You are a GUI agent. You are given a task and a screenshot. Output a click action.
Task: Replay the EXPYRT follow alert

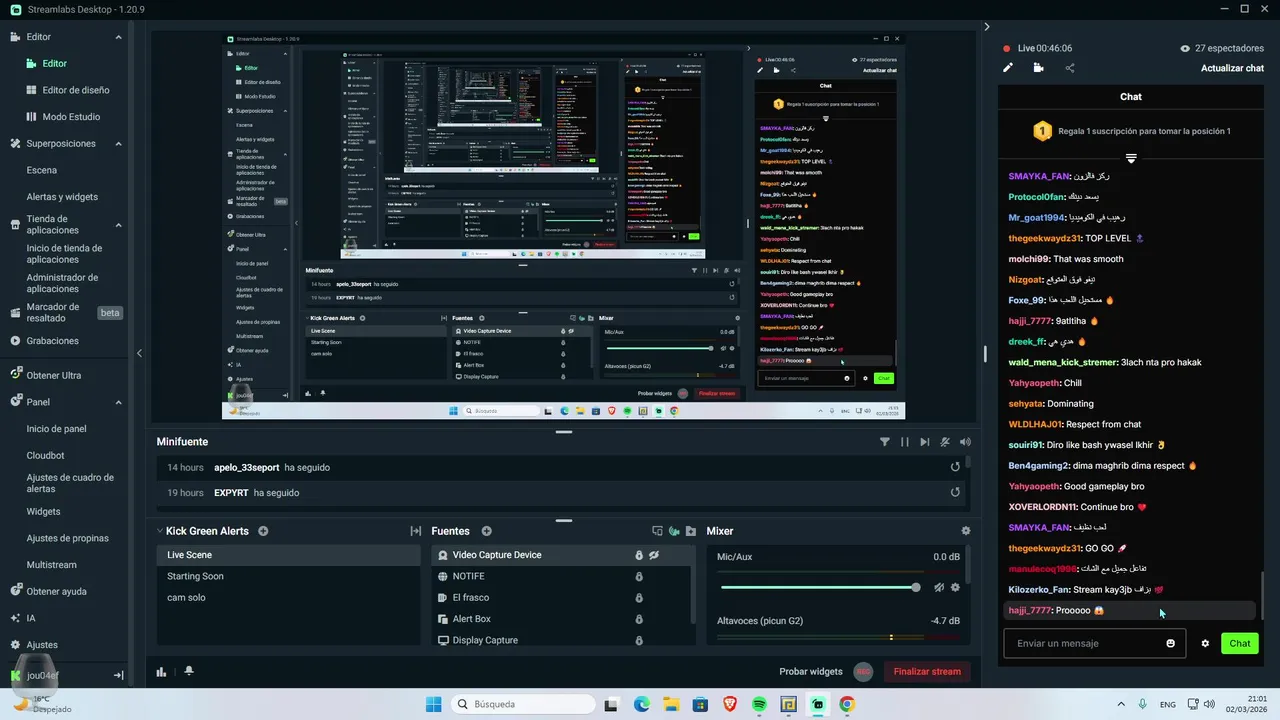(955, 492)
